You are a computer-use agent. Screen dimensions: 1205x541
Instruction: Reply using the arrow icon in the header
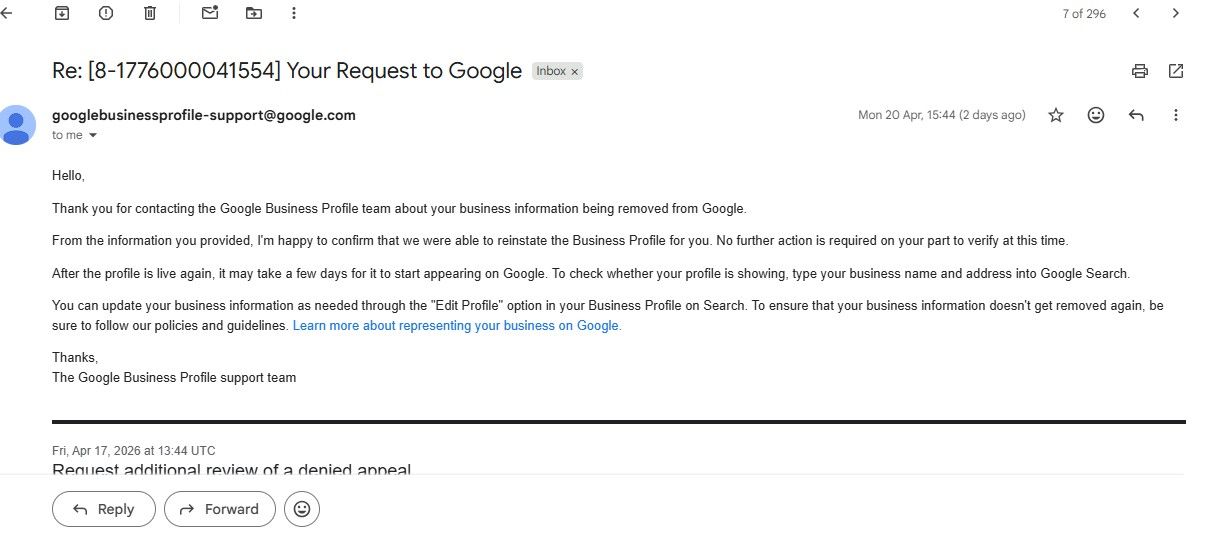(1136, 115)
